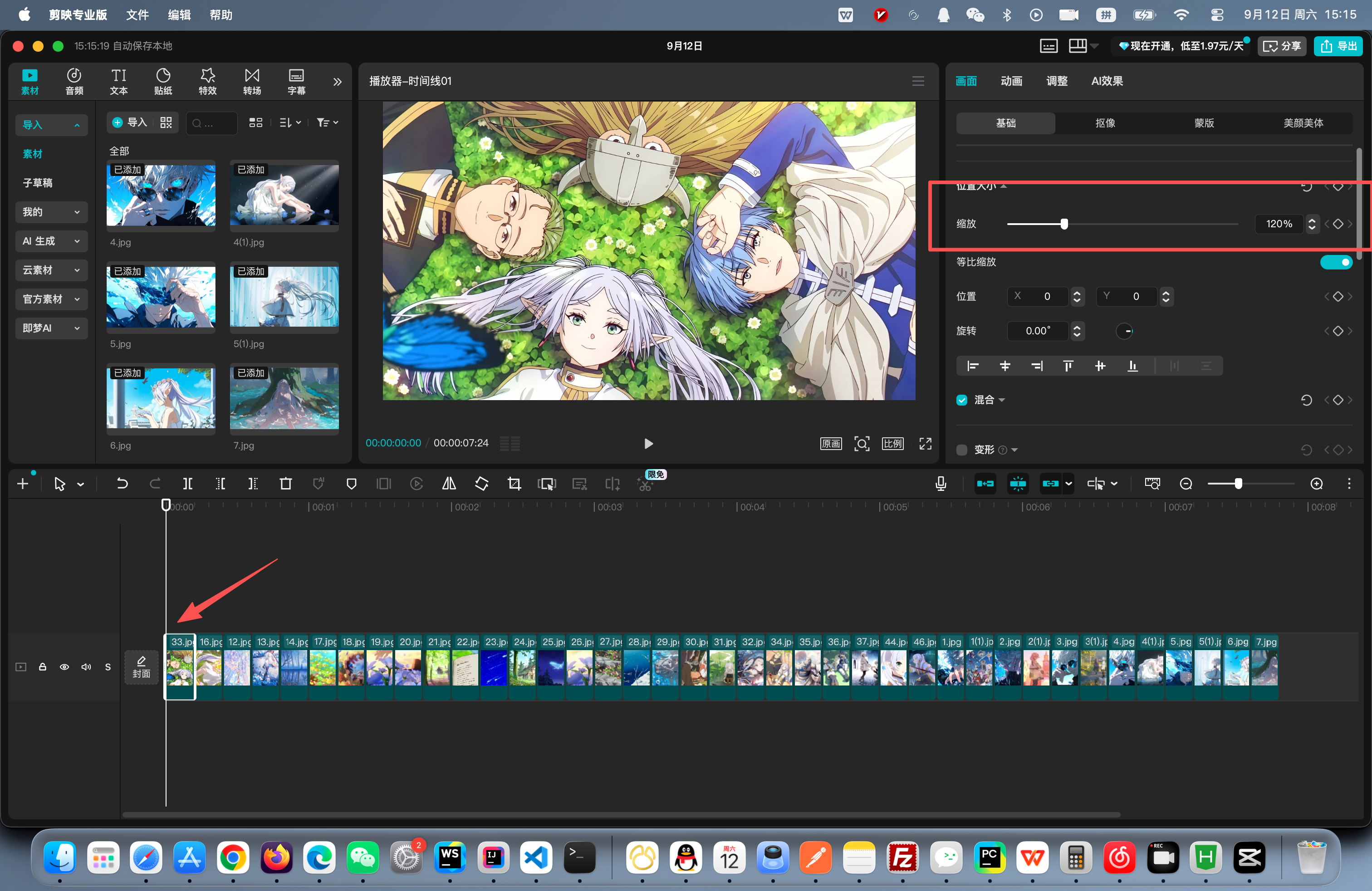Toggle main track magnet snapping
The width and height of the screenshot is (1372, 891).
tap(985, 484)
